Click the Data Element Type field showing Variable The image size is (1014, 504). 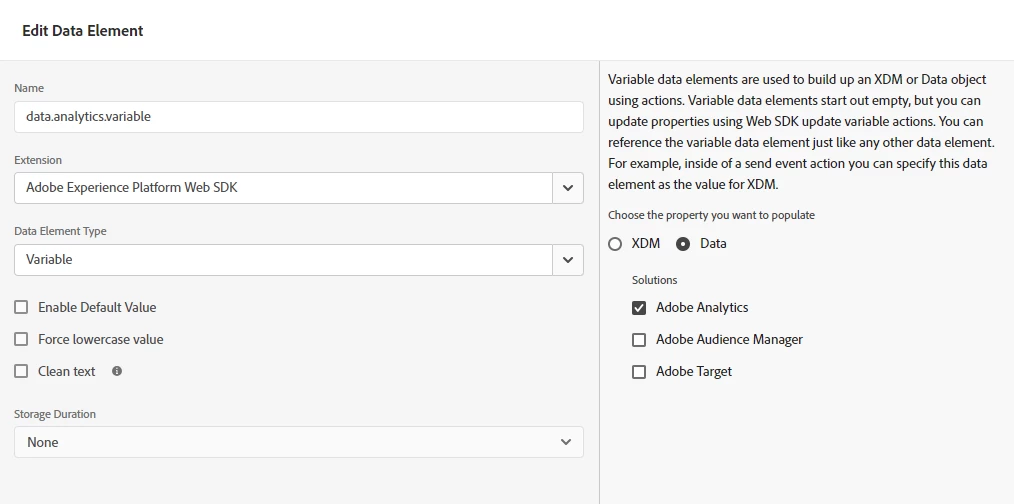tap(283, 260)
